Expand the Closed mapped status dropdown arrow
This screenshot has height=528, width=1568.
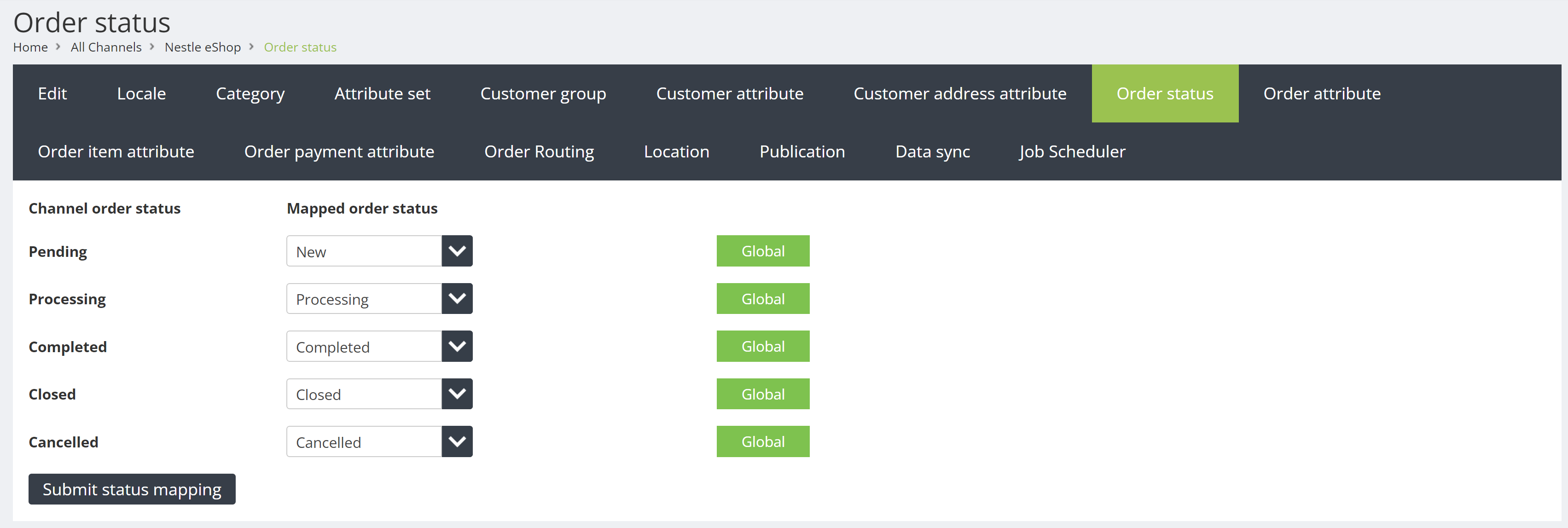pos(457,394)
